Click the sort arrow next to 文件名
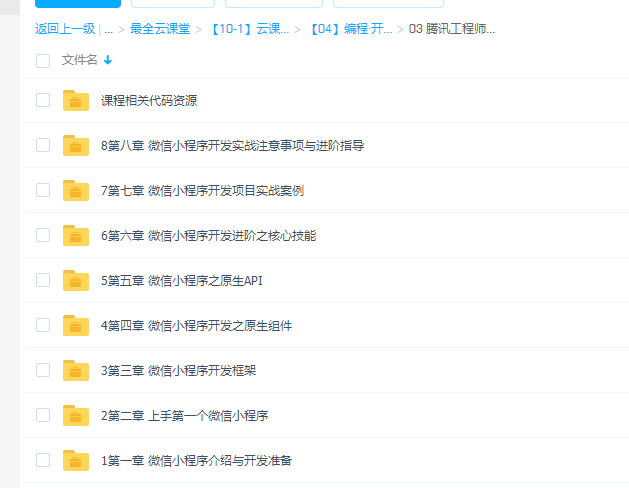629x488 pixels. click(x=108, y=61)
